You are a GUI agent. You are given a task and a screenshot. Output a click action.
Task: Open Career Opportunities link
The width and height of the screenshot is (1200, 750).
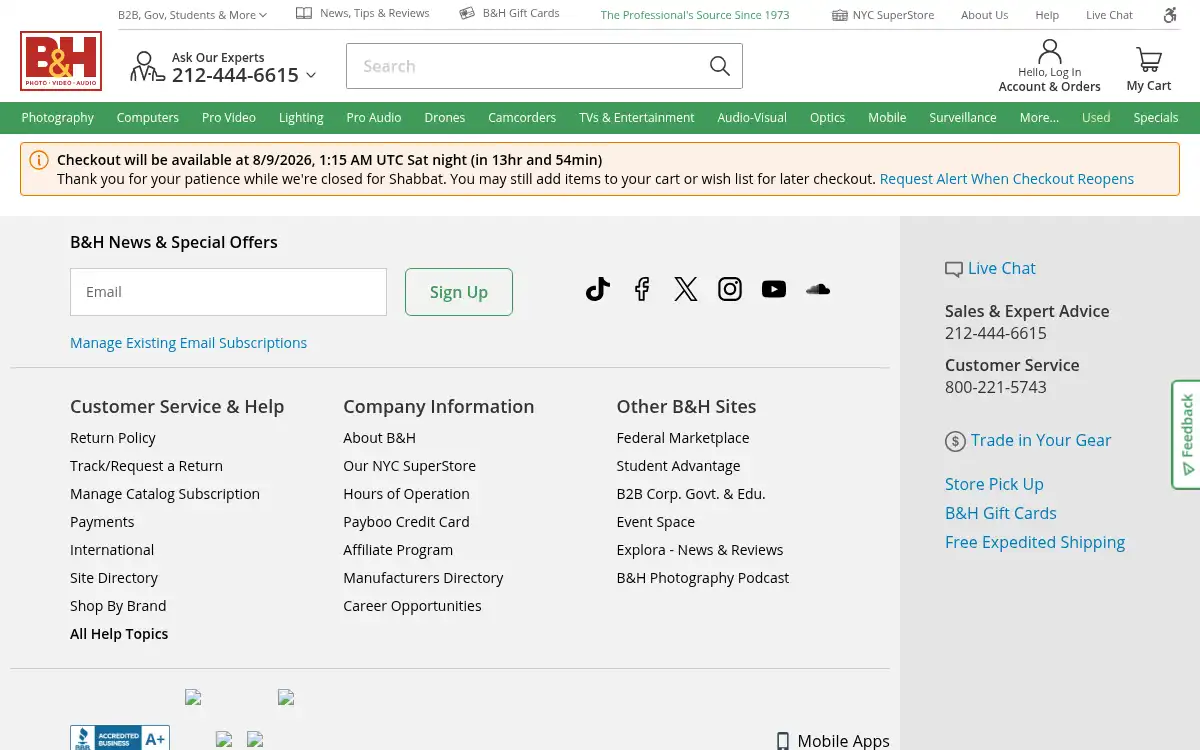[x=412, y=606]
